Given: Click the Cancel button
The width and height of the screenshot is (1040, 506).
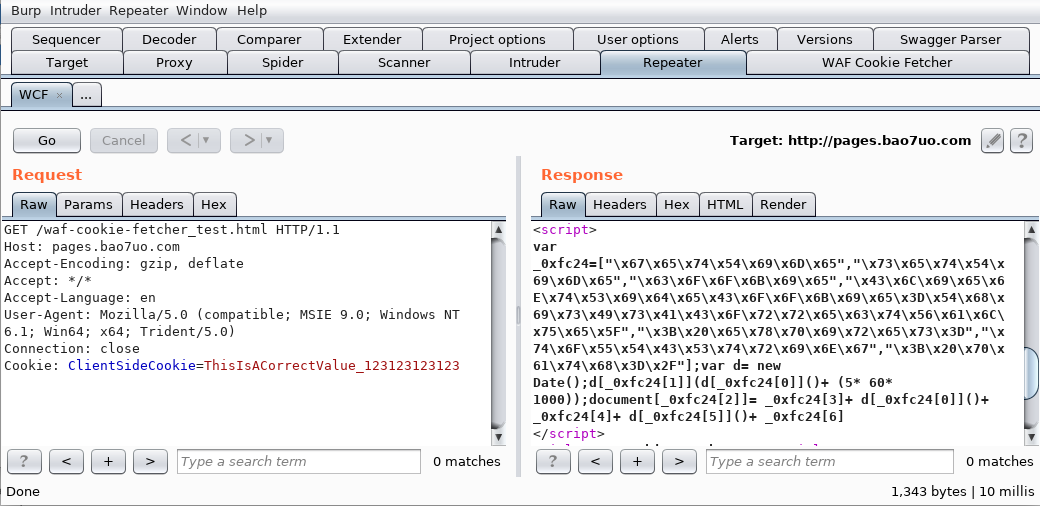Looking at the screenshot, I should [123, 141].
